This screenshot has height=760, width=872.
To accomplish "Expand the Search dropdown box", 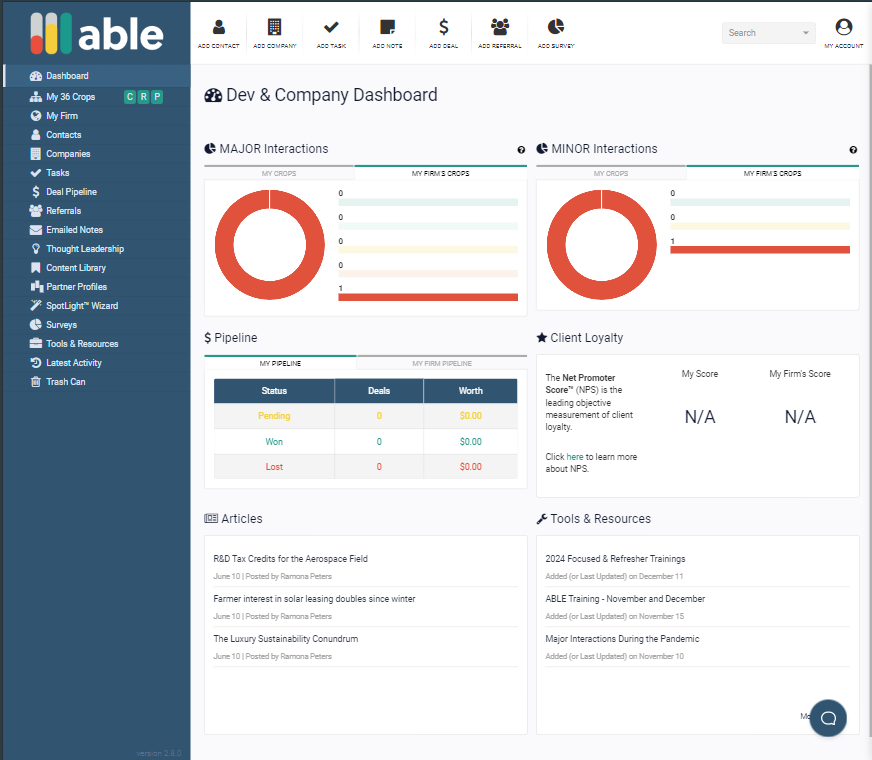I will 768,33.
